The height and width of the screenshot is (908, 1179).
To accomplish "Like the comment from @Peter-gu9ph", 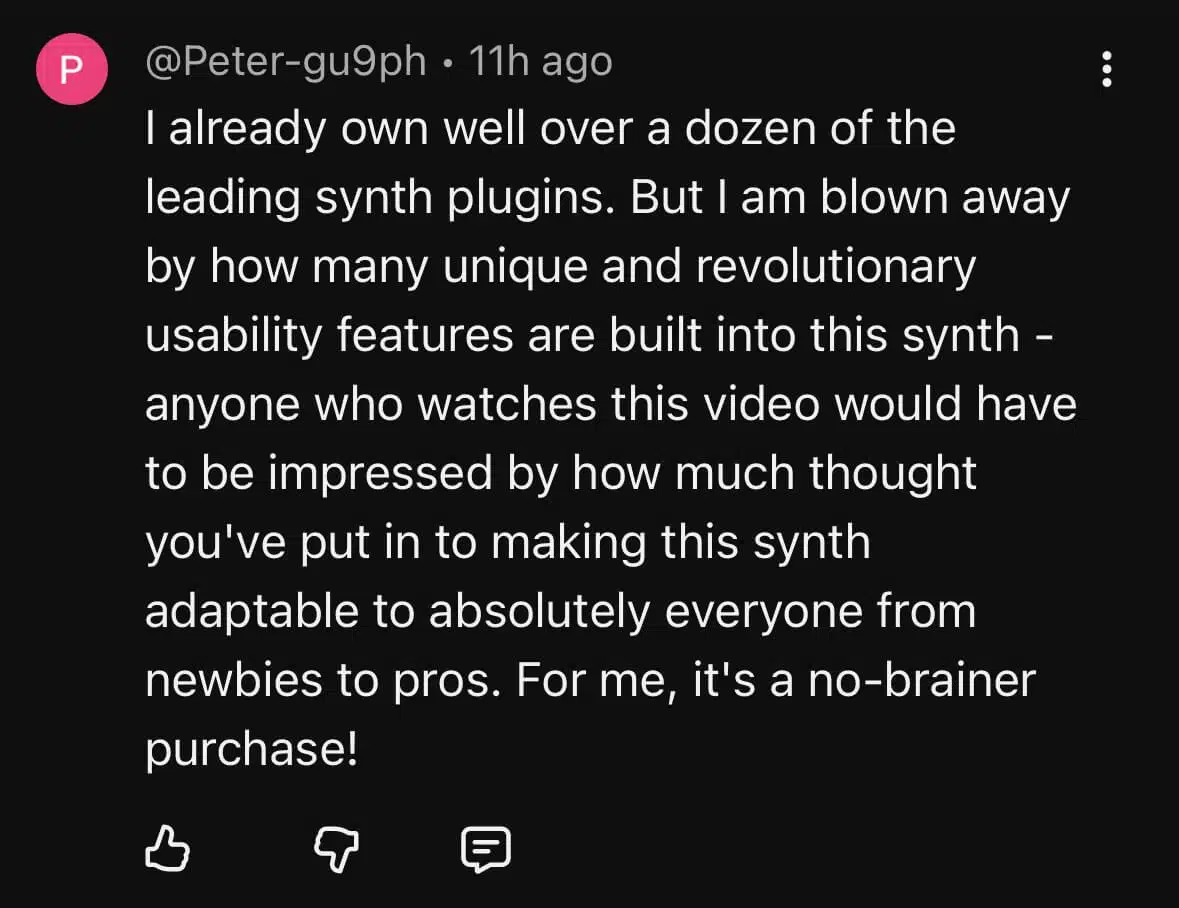I will [168, 848].
